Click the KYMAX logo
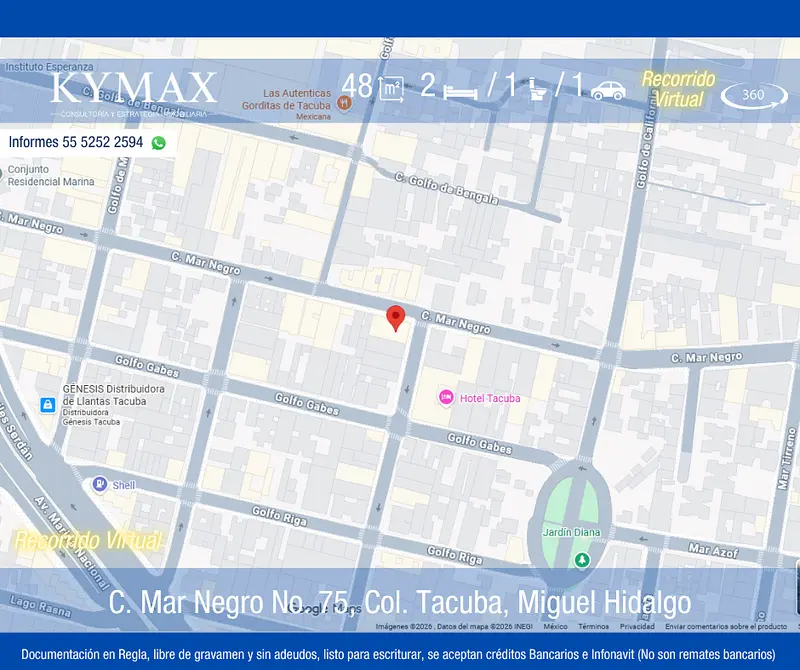Viewport: 800px width, 670px height. (133, 94)
